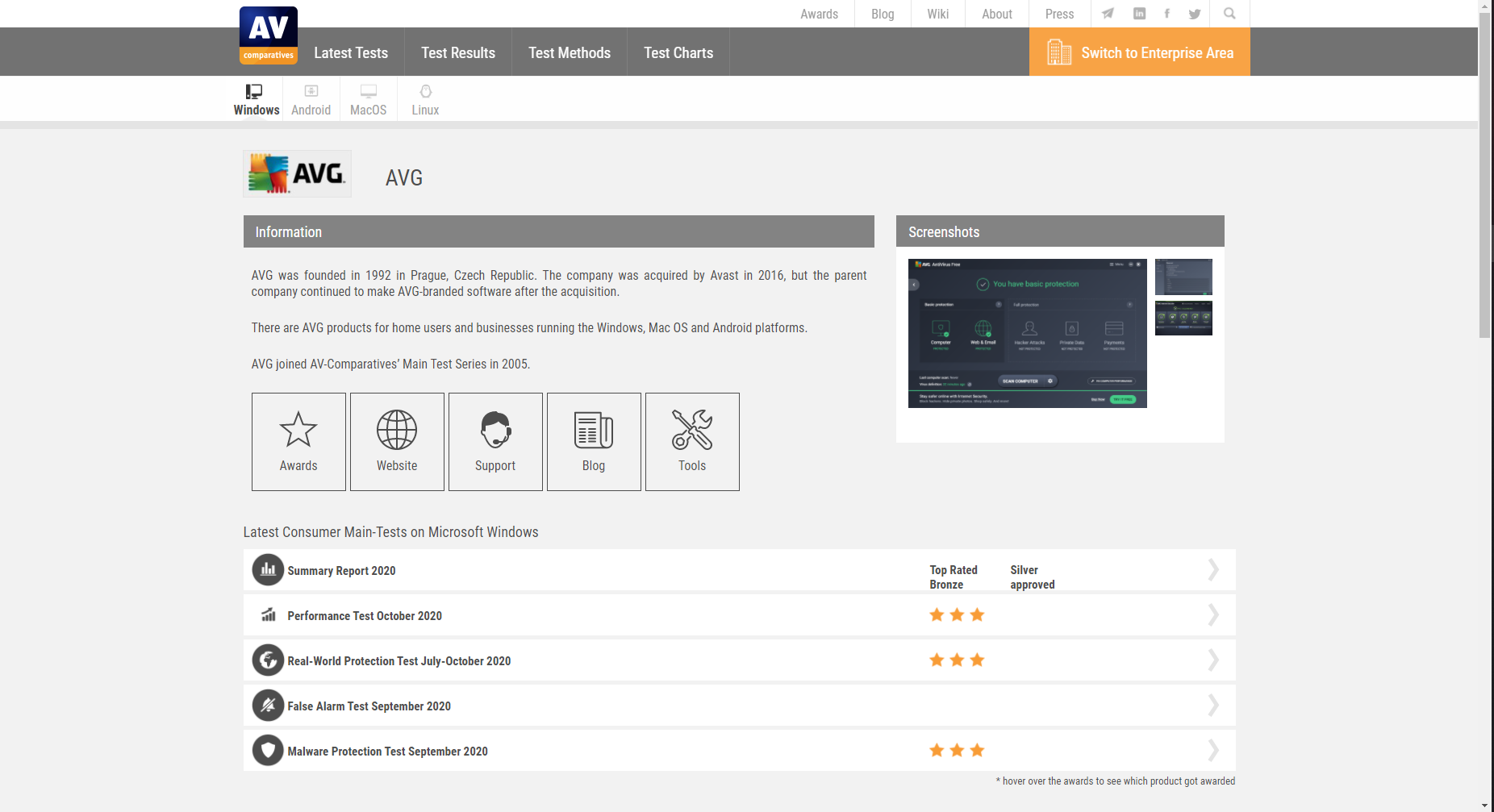The width and height of the screenshot is (1494, 812).
Task: Click the lower small screenshot thumbnail
Action: pos(1183,318)
